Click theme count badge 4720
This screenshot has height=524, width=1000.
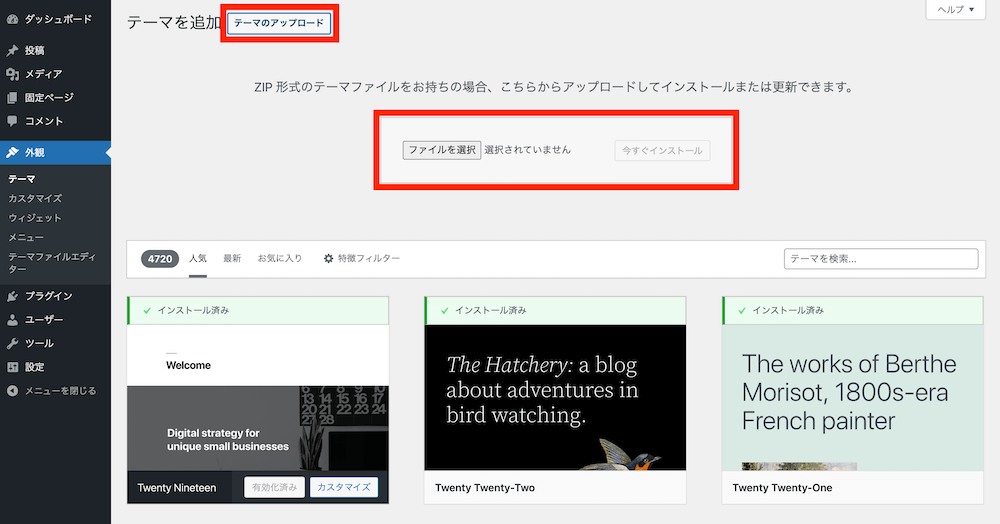pos(160,259)
